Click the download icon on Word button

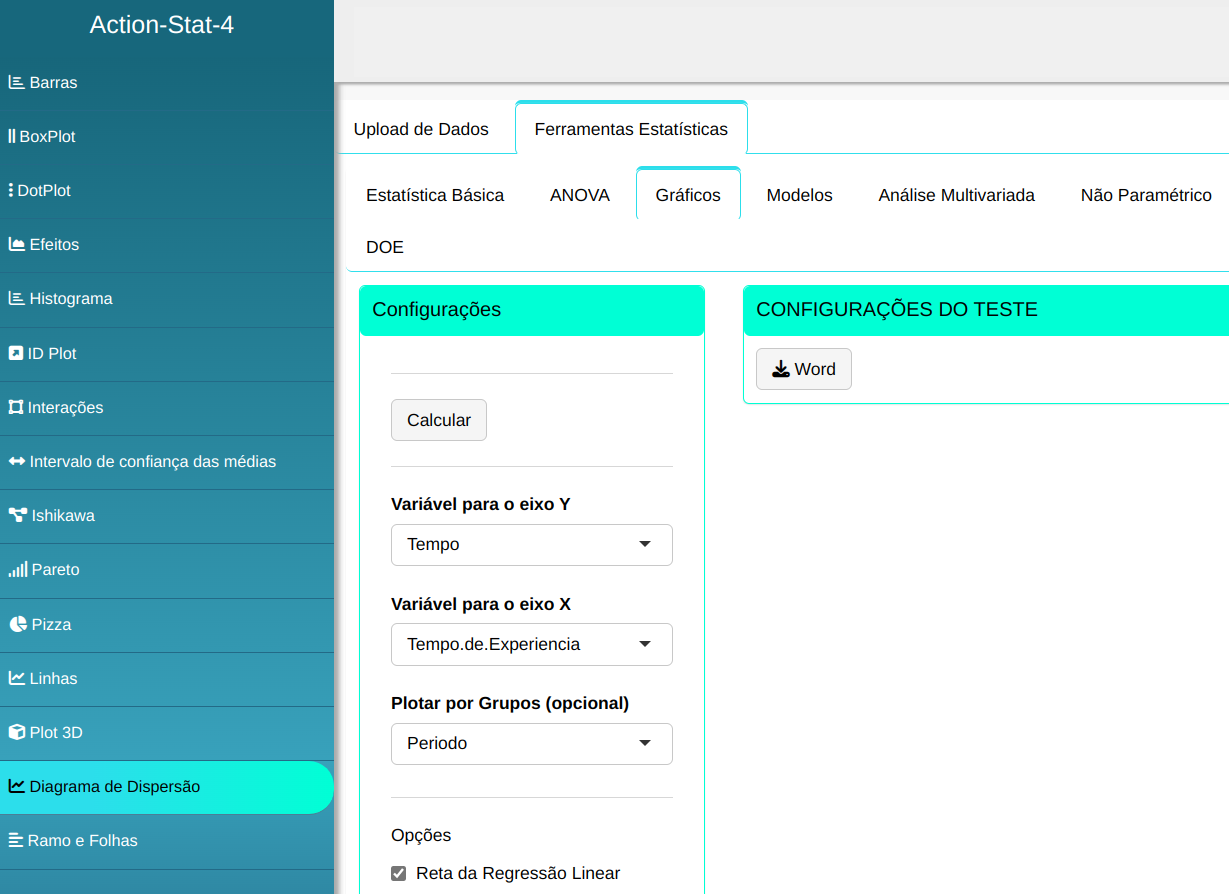click(x=781, y=370)
